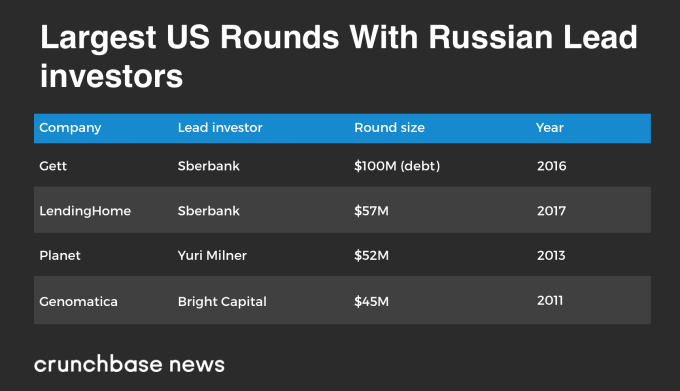Select the Year column header
680x391 pixels.
[549, 127]
